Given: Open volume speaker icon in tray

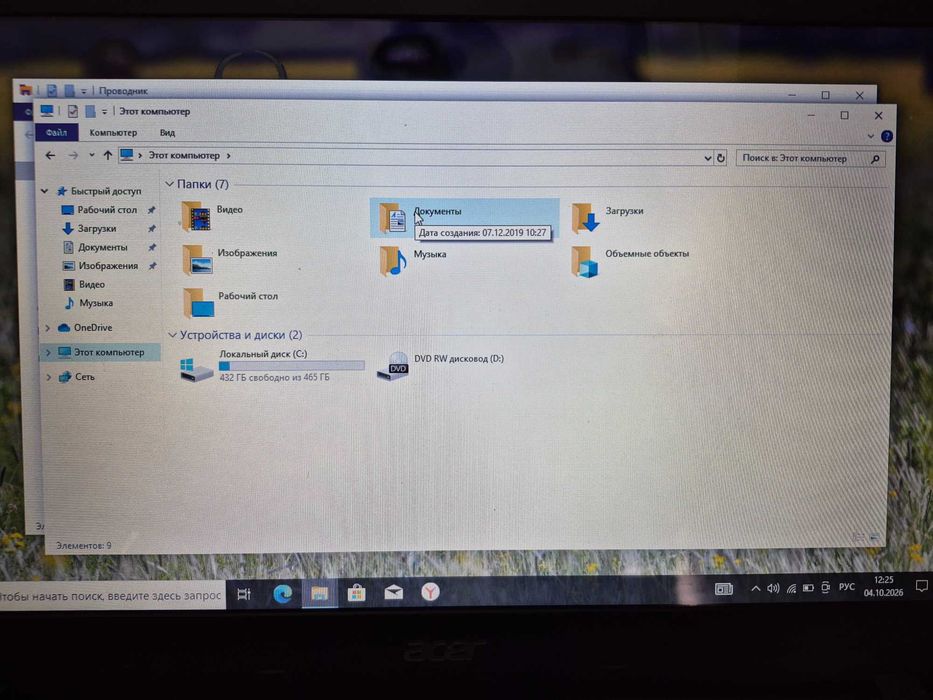Looking at the screenshot, I should [x=773, y=589].
